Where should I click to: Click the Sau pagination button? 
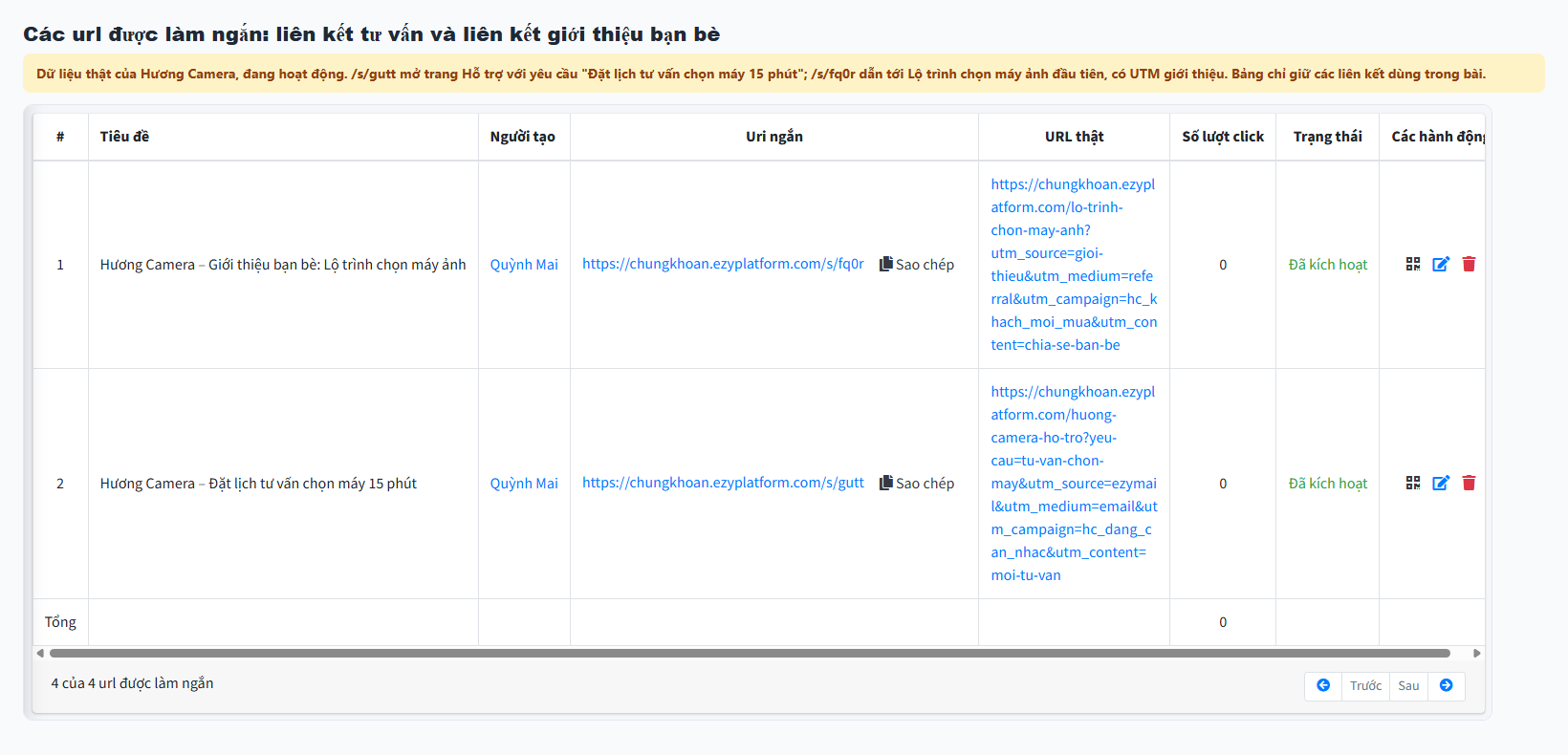tap(1408, 685)
